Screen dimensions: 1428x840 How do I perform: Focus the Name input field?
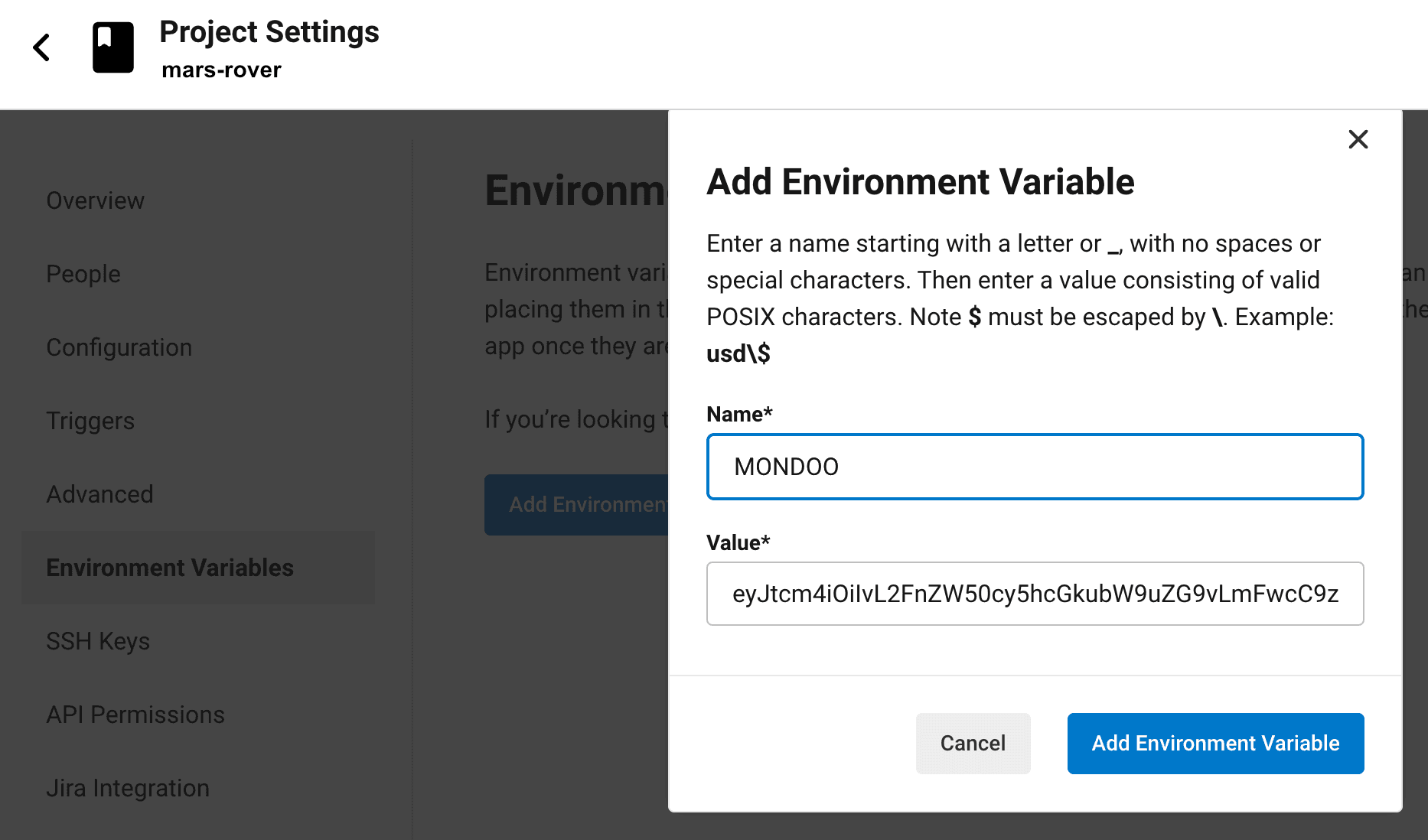pyautogui.click(x=1034, y=467)
